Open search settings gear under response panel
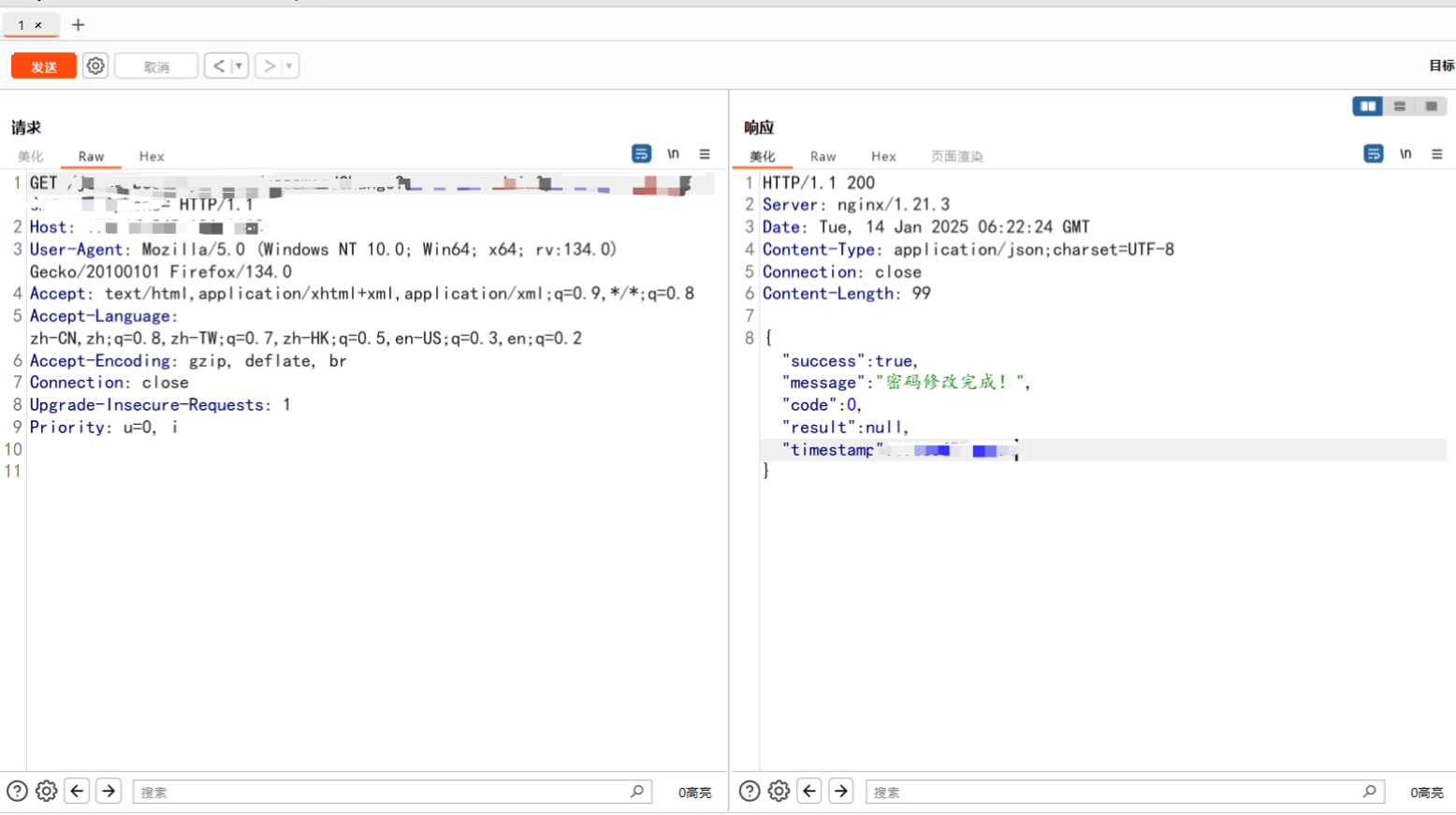The width and height of the screenshot is (1456, 815). pos(779,792)
